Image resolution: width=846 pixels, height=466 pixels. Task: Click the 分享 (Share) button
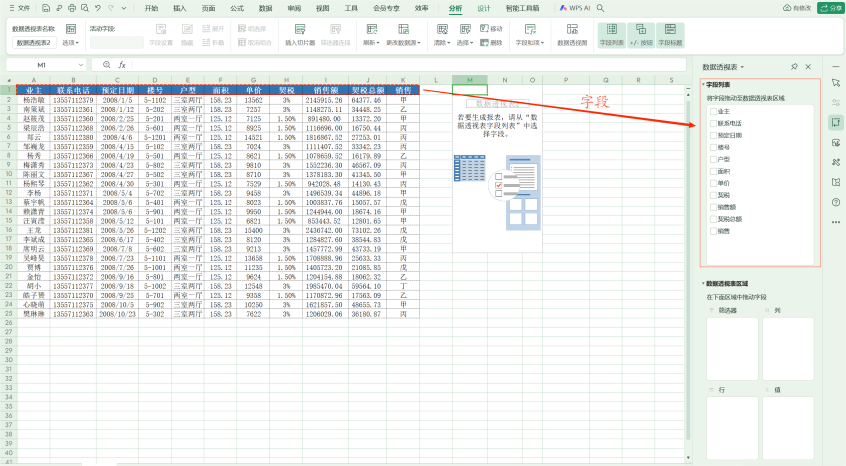tap(830, 7)
